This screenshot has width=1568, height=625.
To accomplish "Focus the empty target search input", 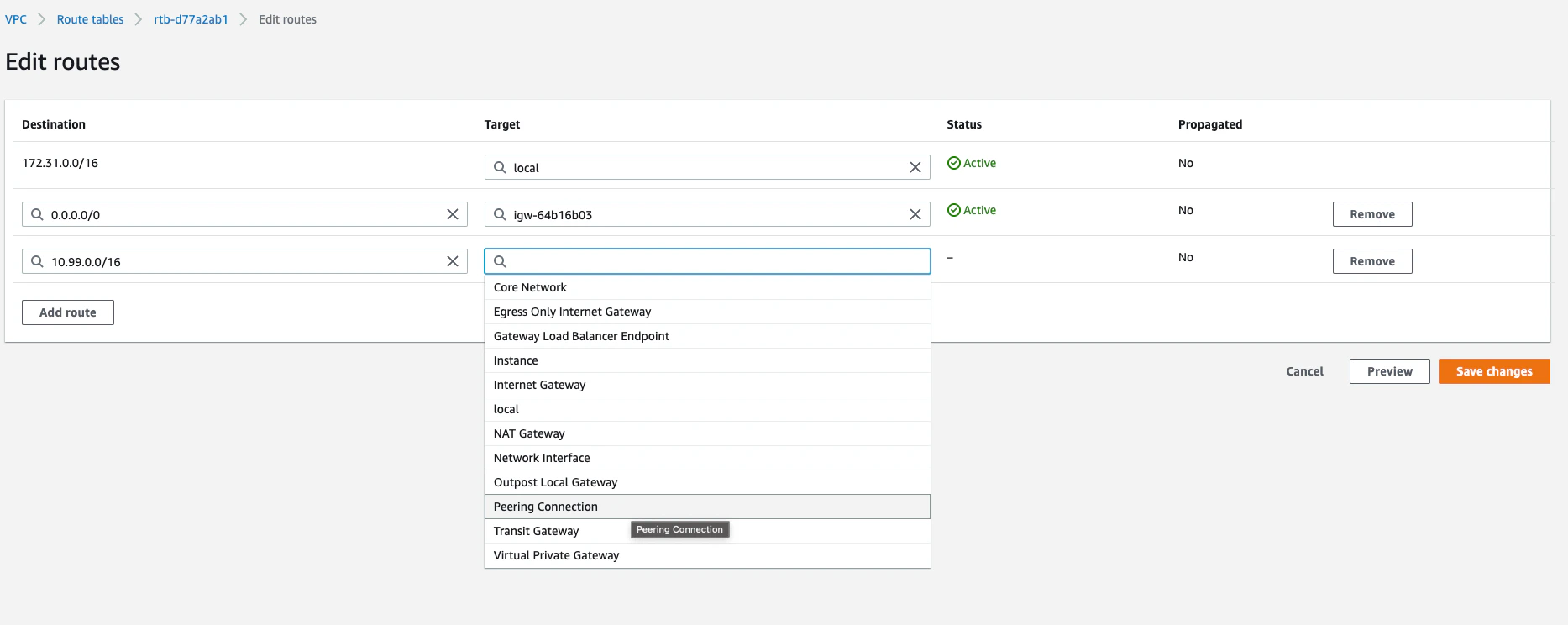I will 707,261.
